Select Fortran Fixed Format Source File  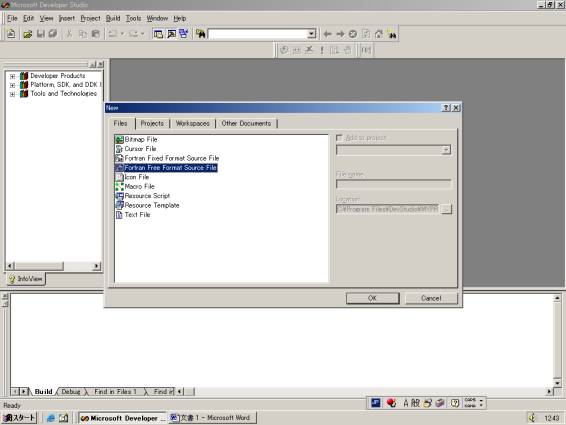coord(171,158)
